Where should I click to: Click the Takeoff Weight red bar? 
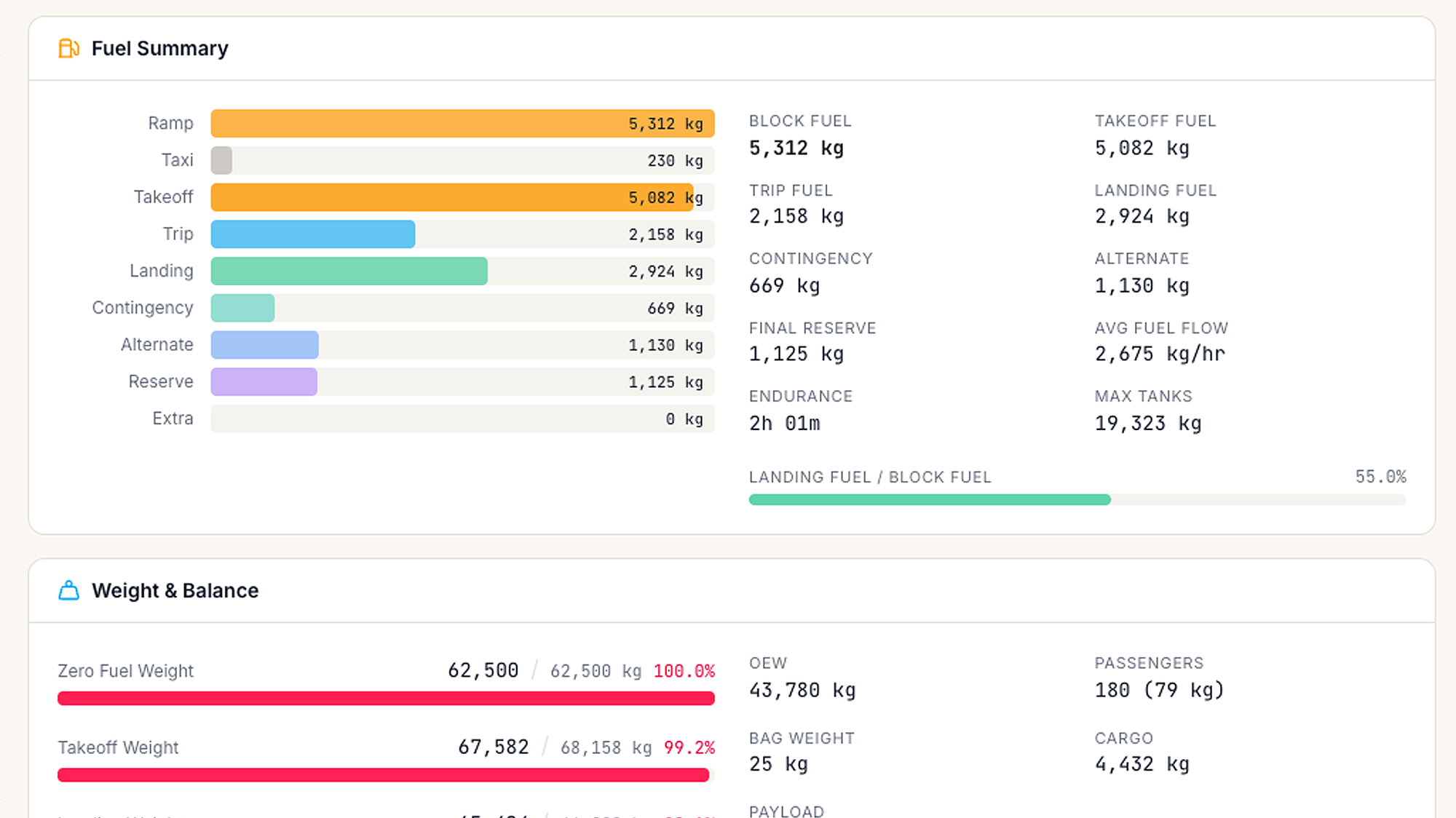[384, 775]
